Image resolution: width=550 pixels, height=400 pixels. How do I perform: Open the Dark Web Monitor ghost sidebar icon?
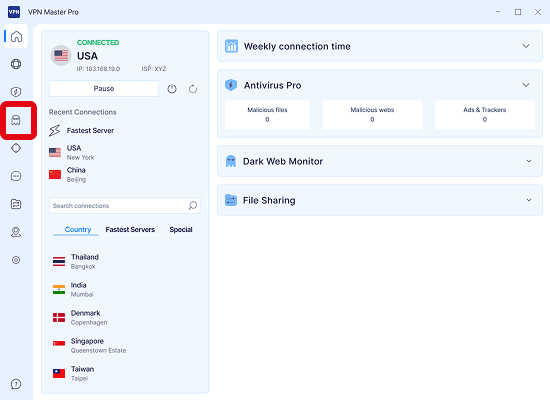pyautogui.click(x=16, y=120)
